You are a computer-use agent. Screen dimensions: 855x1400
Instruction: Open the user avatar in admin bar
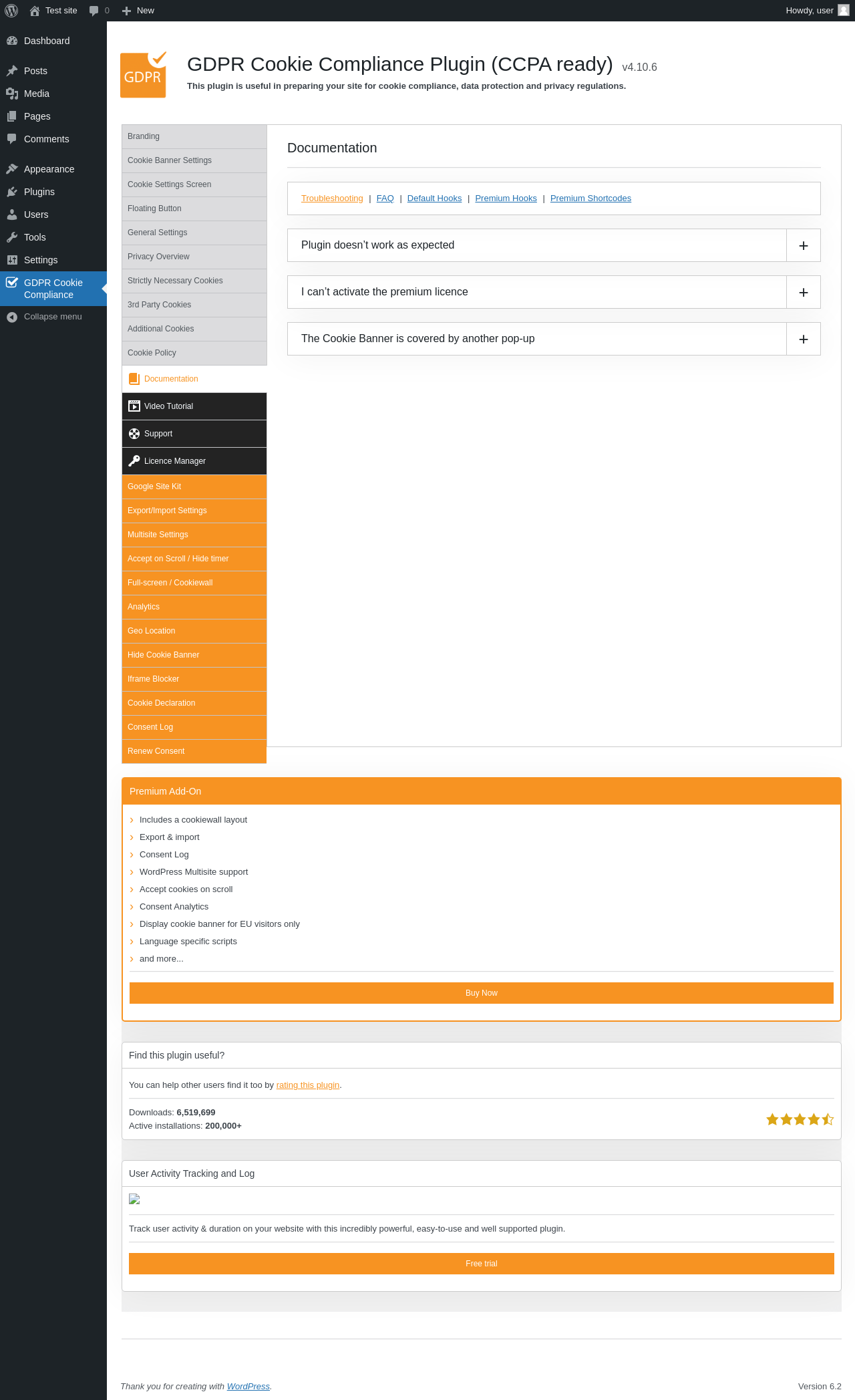click(844, 10)
